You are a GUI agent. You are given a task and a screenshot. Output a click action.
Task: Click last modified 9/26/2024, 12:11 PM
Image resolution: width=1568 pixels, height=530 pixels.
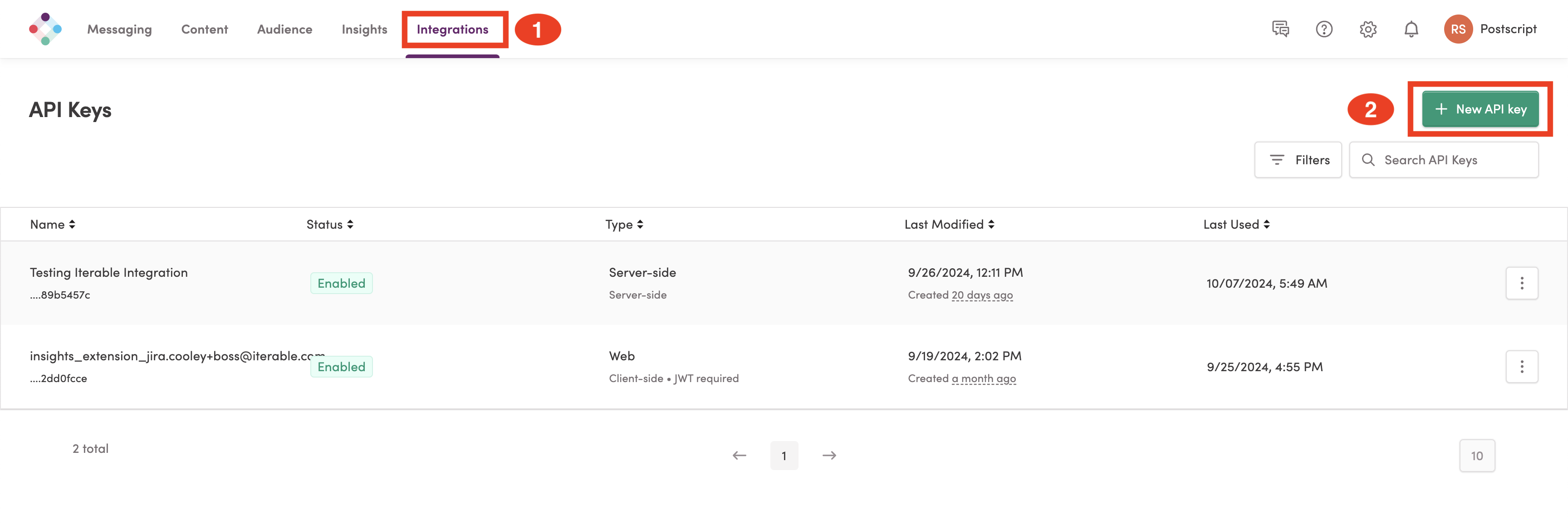coord(965,272)
